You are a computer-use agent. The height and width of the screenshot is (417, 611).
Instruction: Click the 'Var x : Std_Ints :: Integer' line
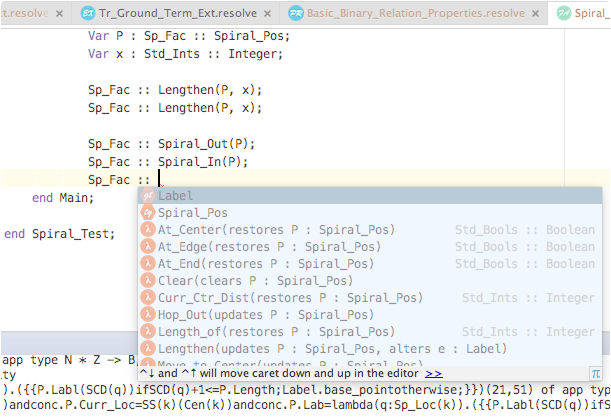point(185,54)
